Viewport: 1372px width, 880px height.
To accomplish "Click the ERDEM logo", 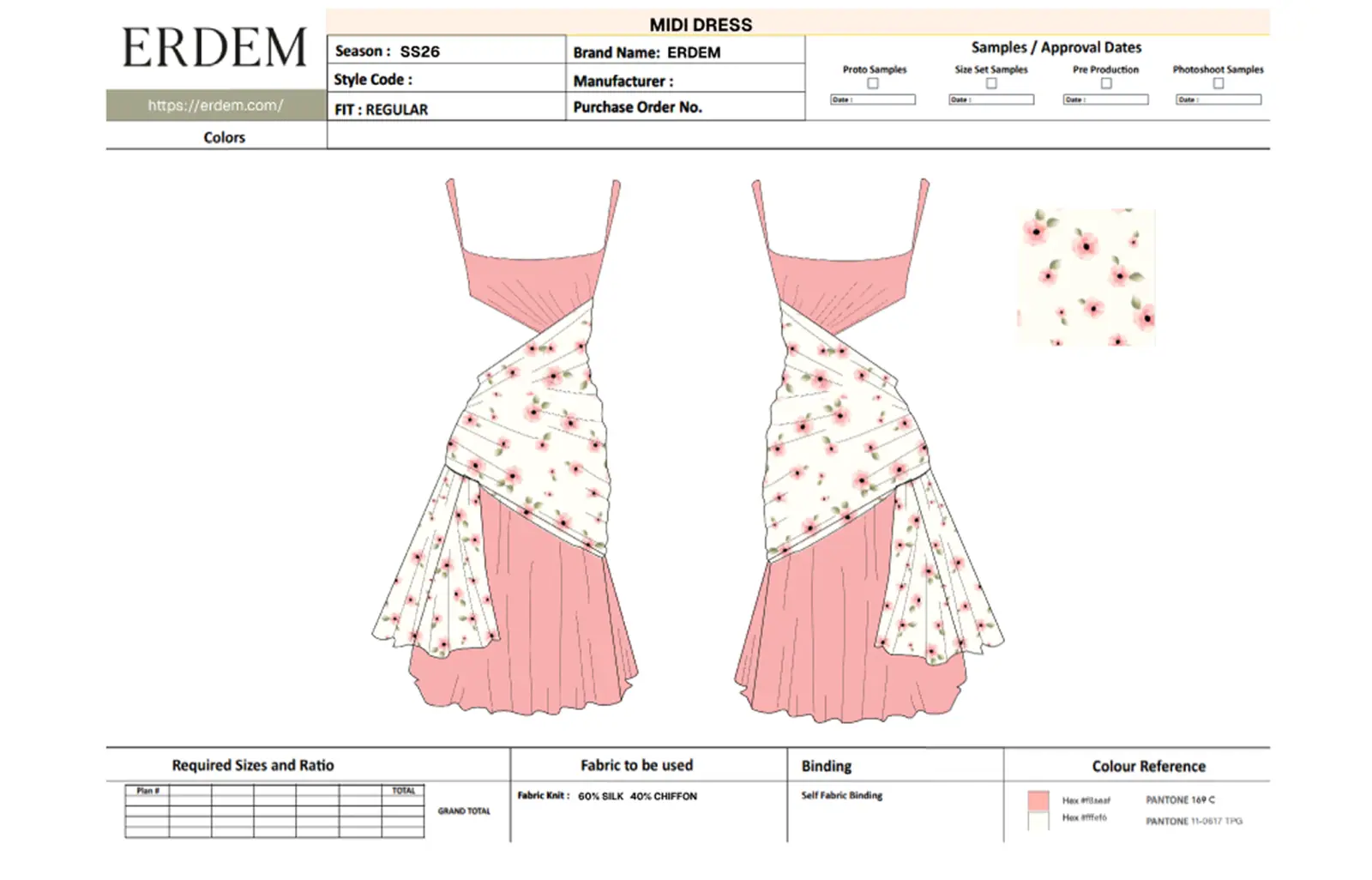I will point(215,48).
